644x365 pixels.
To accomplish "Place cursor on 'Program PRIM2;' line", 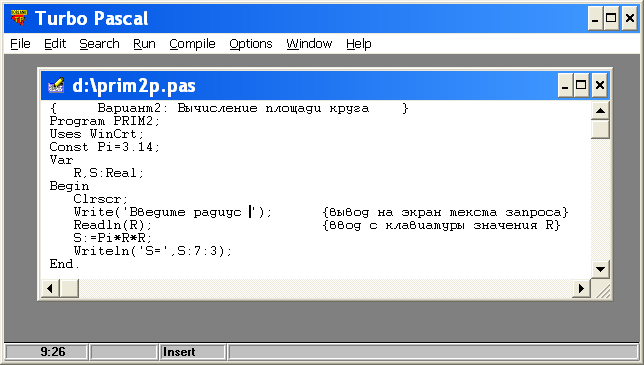I will point(104,121).
